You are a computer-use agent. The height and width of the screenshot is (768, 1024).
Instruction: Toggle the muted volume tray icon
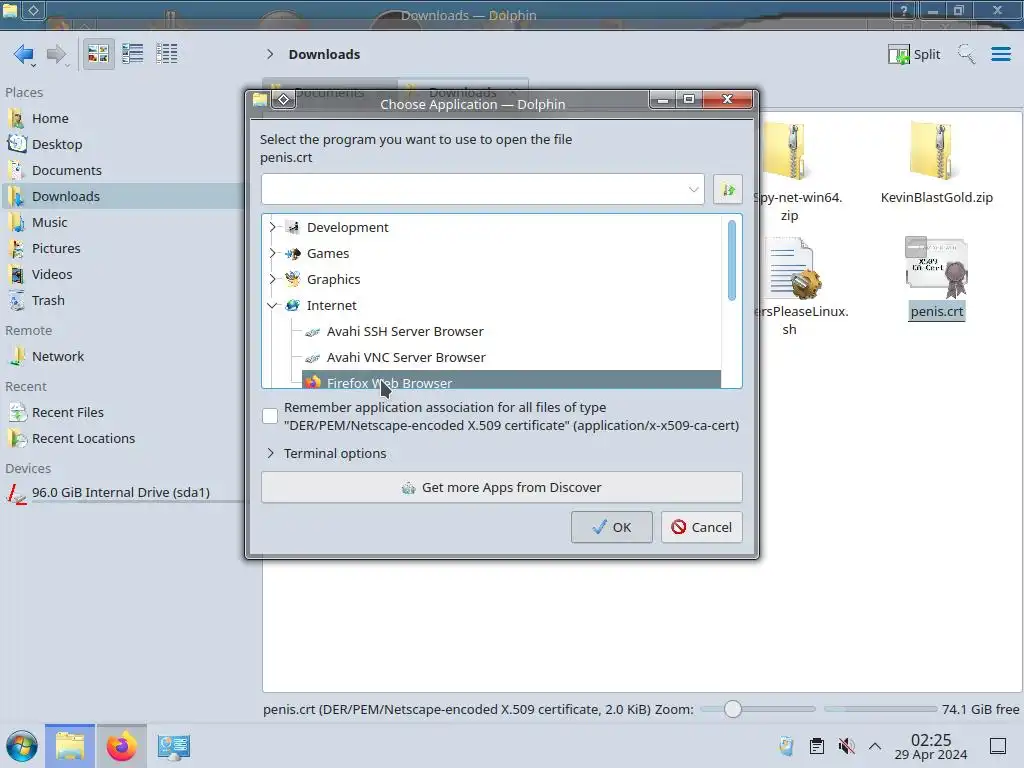point(846,746)
